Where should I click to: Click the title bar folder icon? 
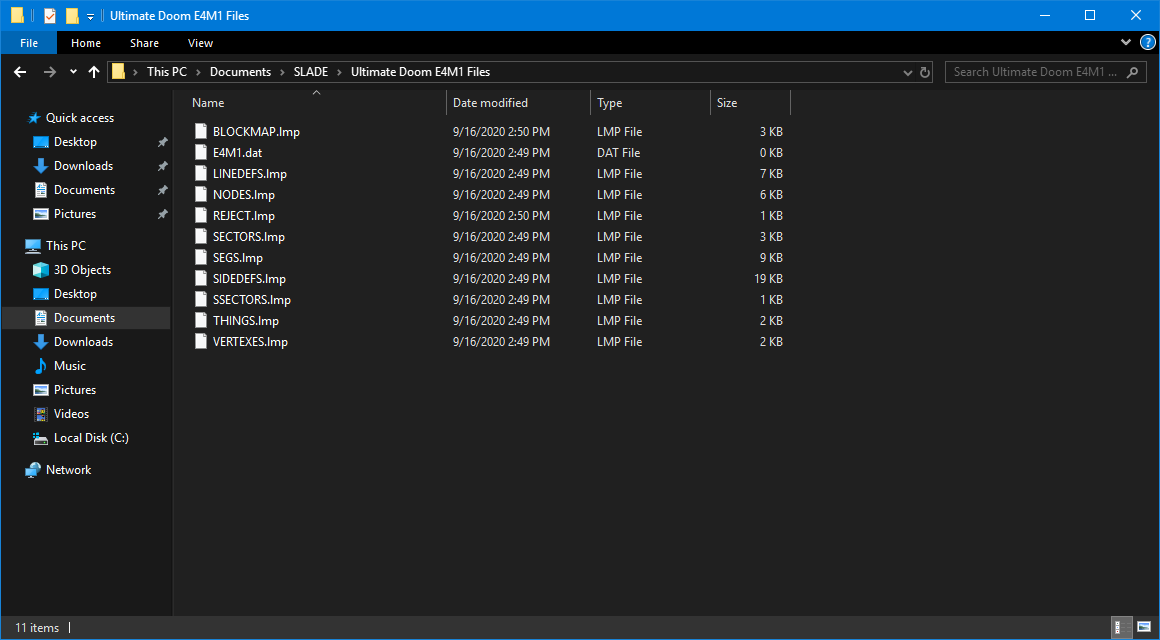click(x=17, y=16)
